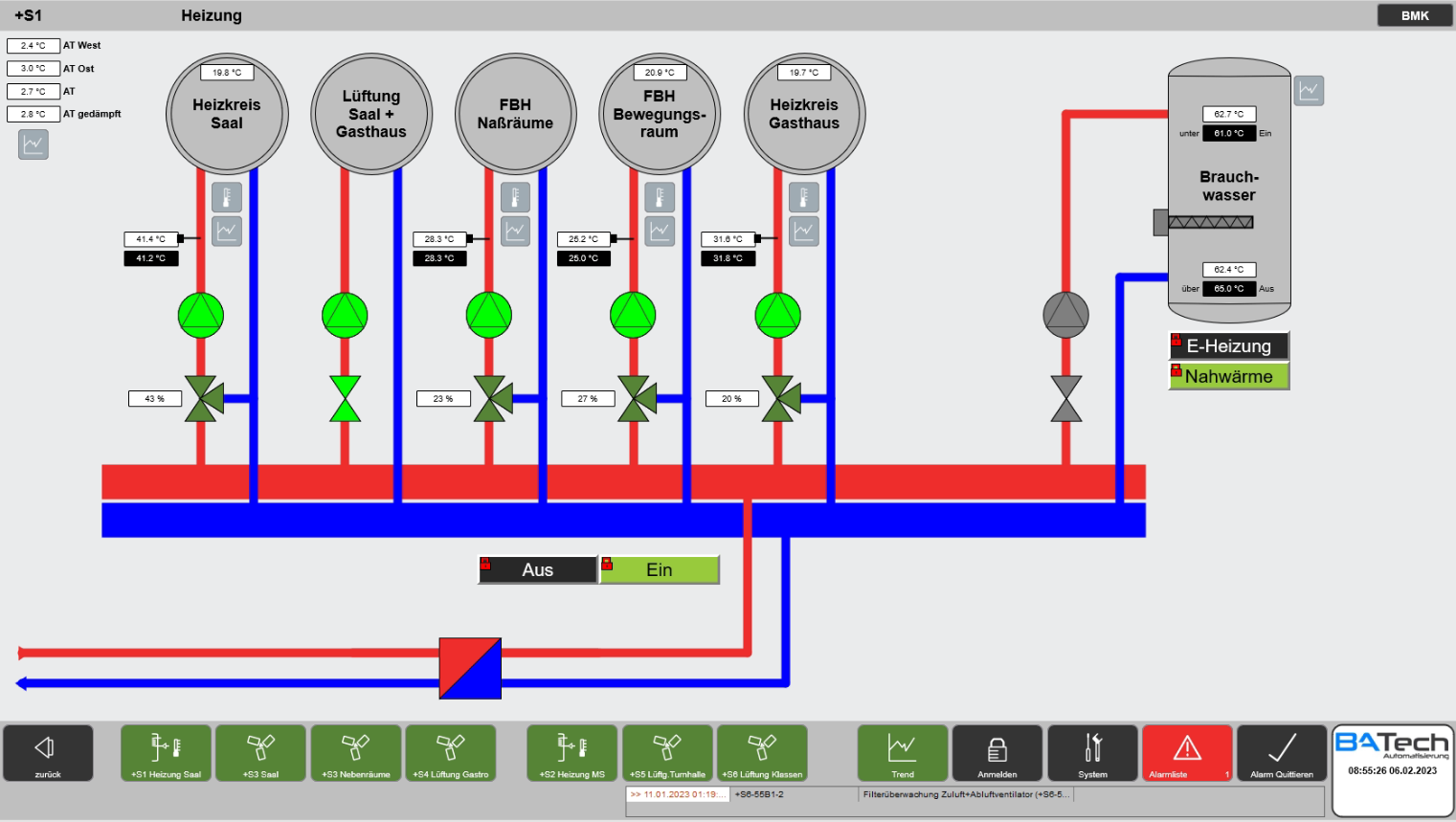Open thermometer settings for Heizkreis Saal
The image size is (1456, 822).
pyautogui.click(x=227, y=197)
